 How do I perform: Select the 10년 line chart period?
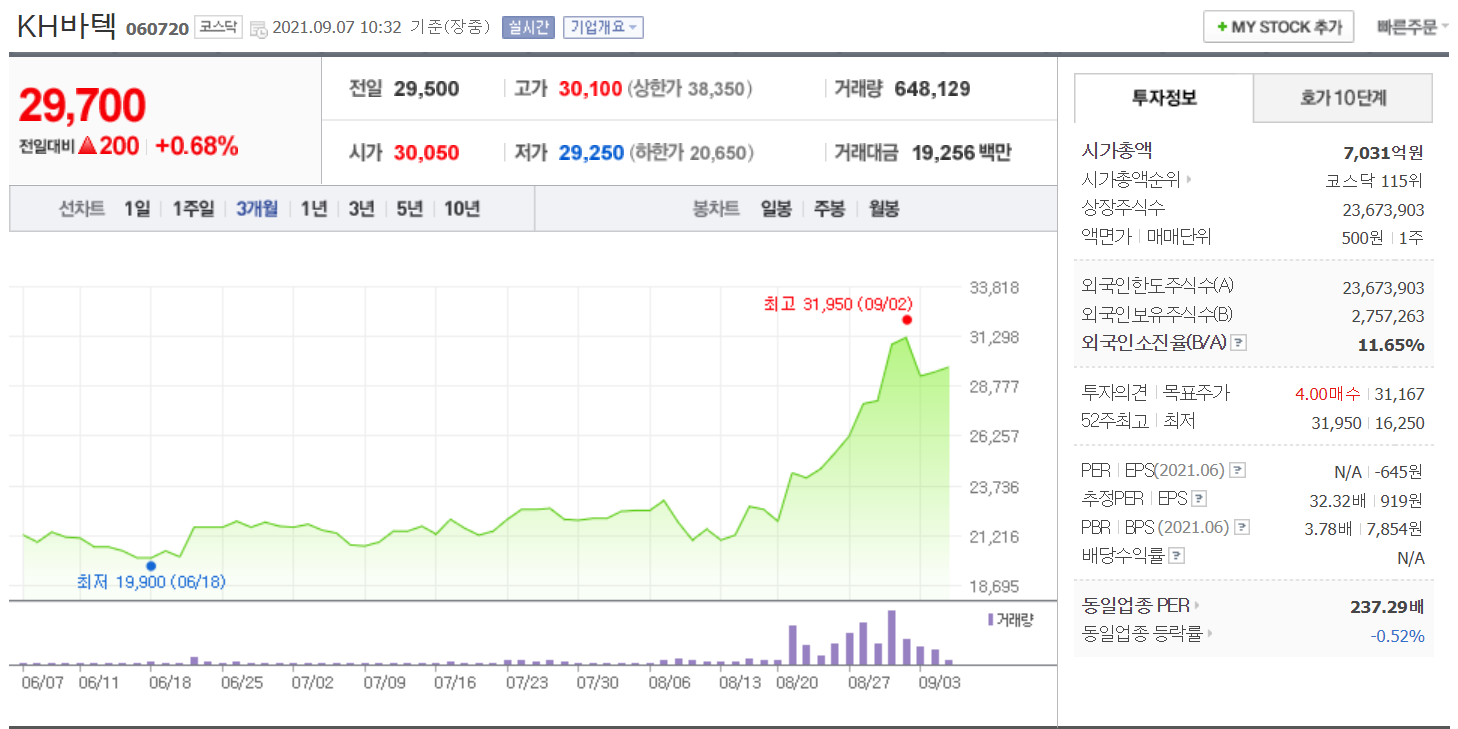tap(462, 209)
